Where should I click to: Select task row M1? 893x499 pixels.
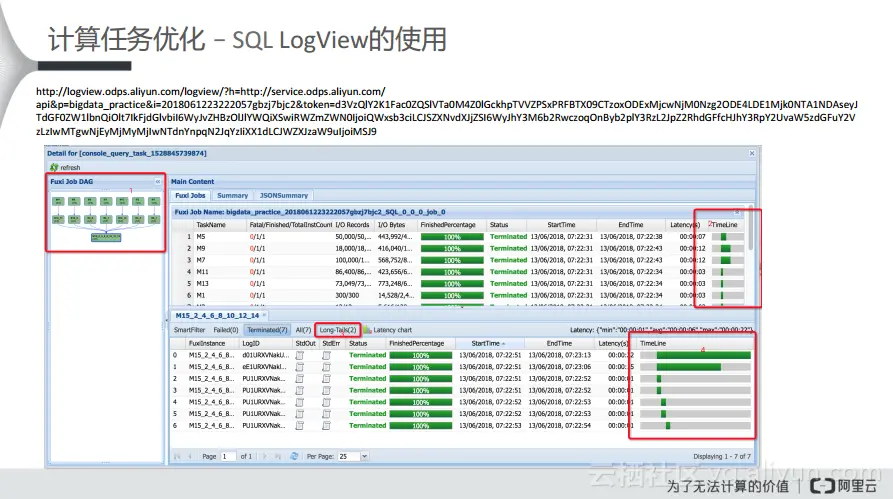coord(459,295)
